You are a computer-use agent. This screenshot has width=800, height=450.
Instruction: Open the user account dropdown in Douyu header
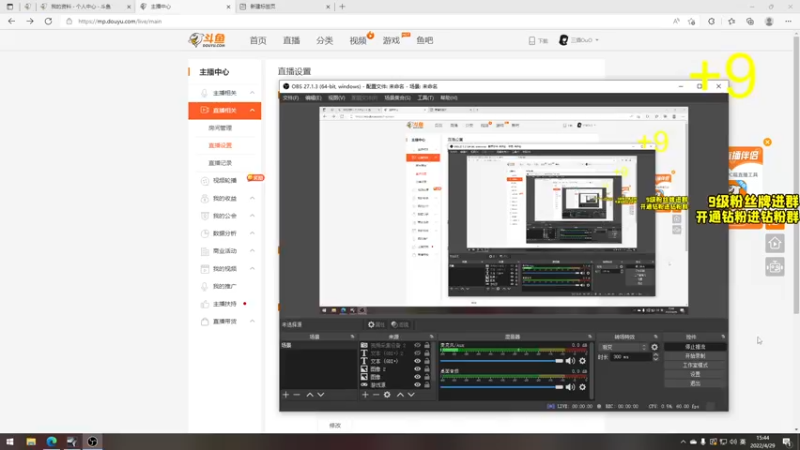click(x=579, y=40)
